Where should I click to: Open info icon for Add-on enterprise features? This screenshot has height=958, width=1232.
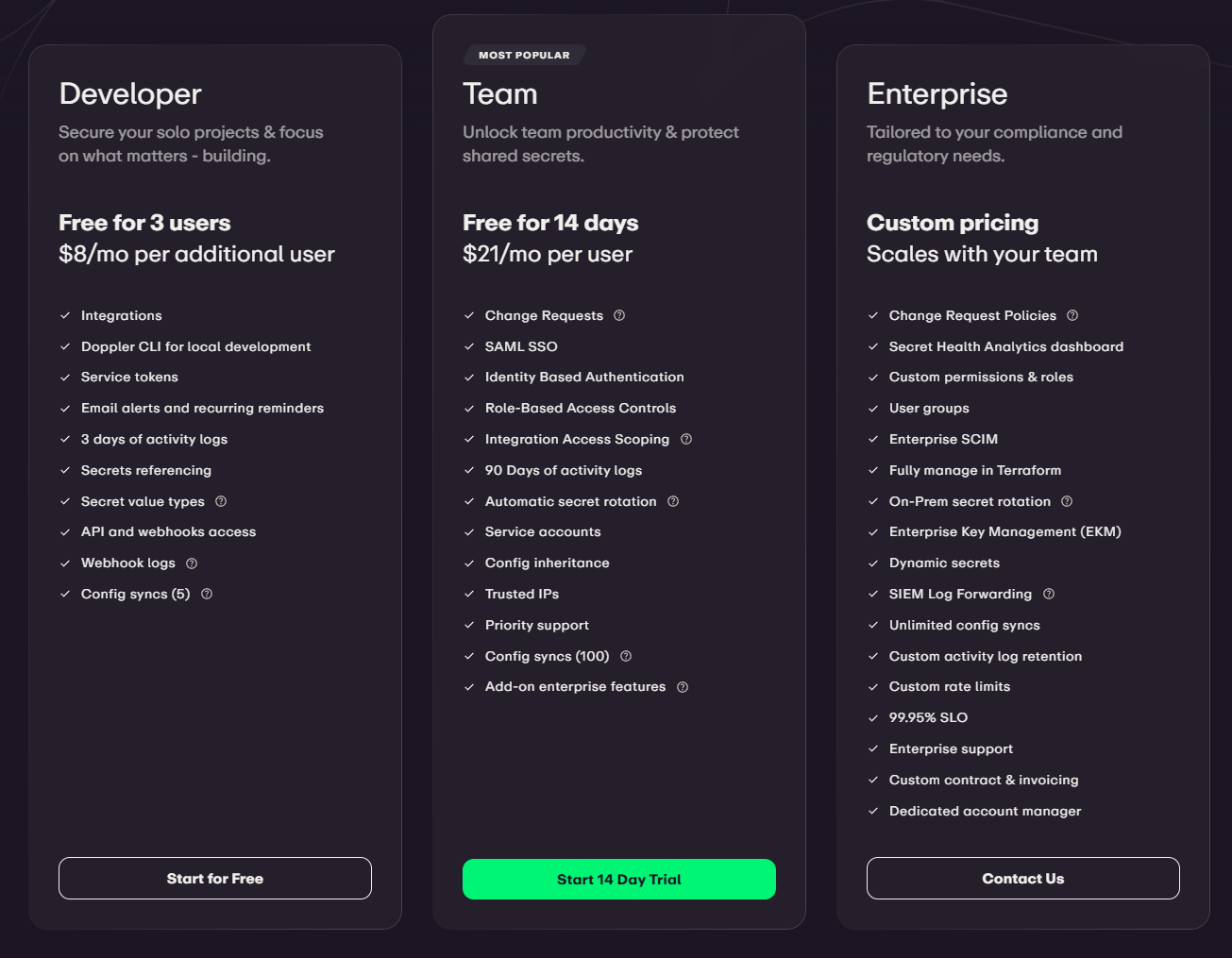[x=683, y=687]
